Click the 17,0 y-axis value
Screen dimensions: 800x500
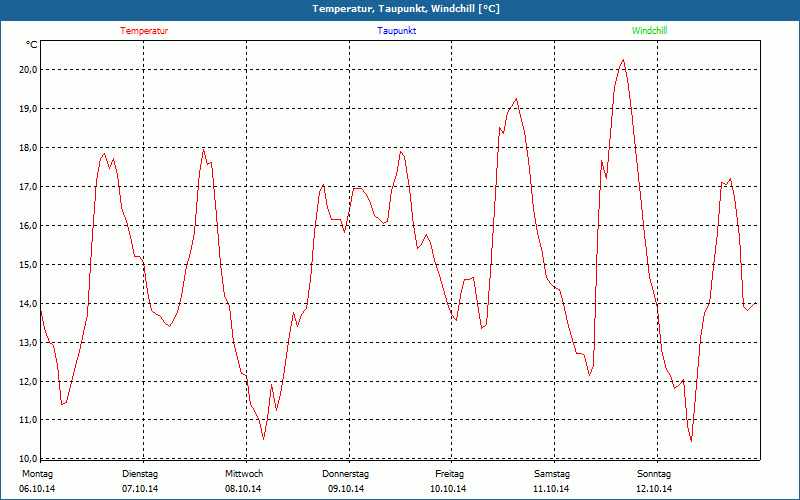click(28, 187)
